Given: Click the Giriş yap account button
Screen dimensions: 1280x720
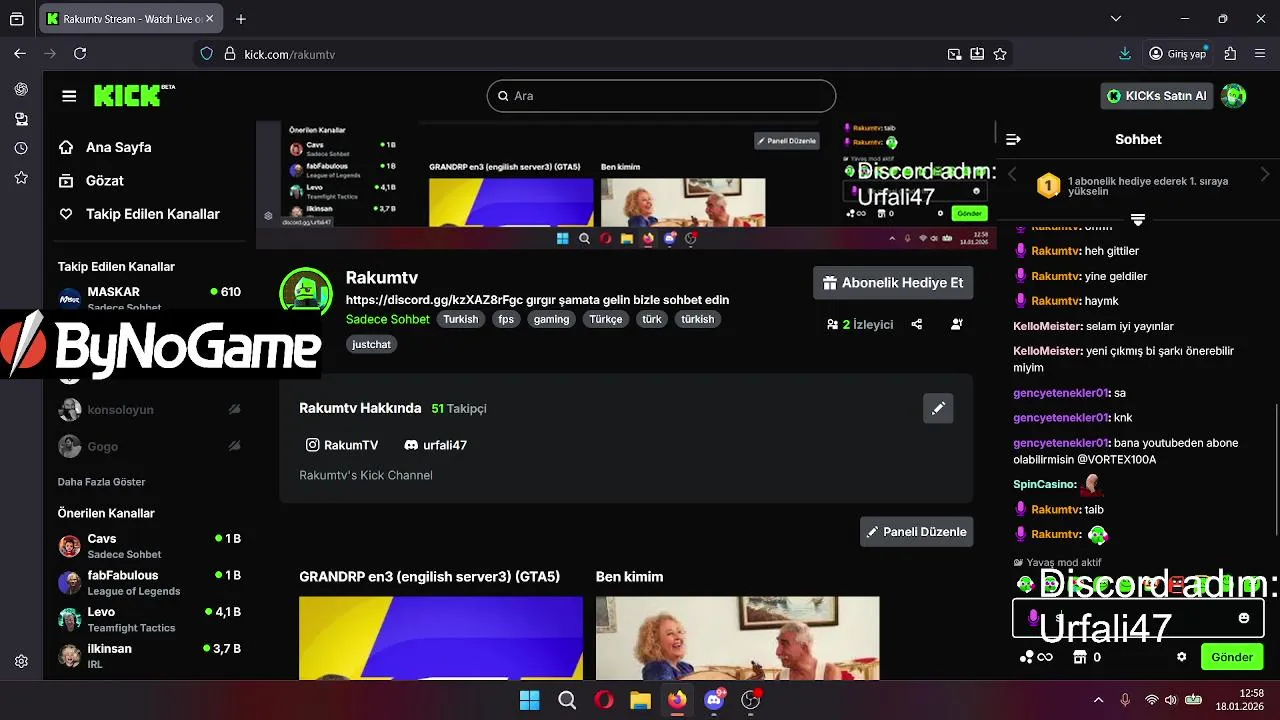Looking at the screenshot, I should pos(1178,54).
